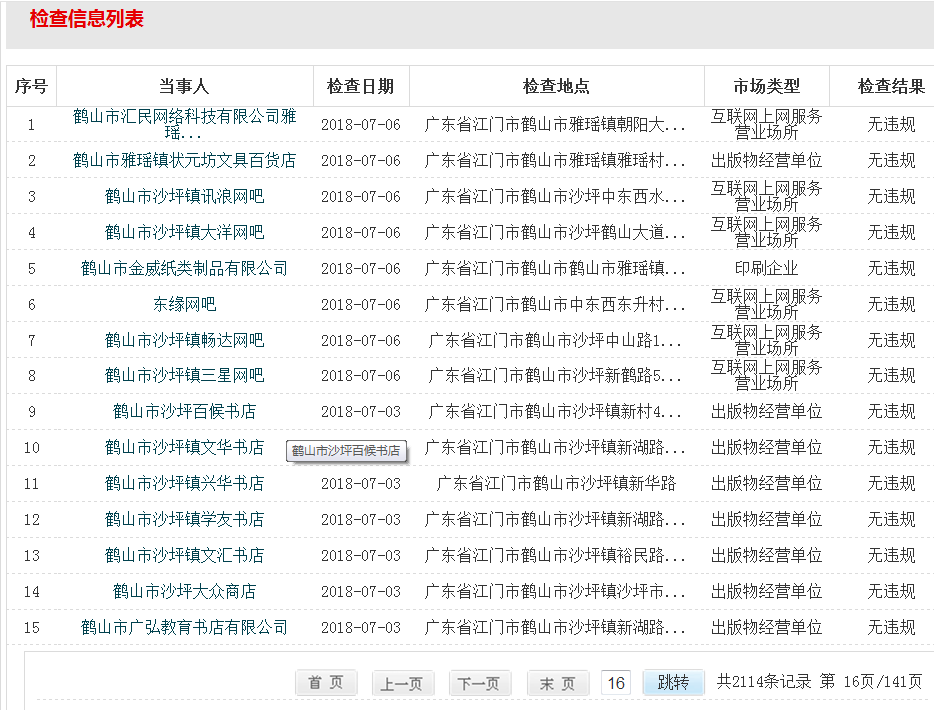Image resolution: width=934 pixels, height=710 pixels.
Task: Click the 市场类型 column header
Action: (767, 87)
